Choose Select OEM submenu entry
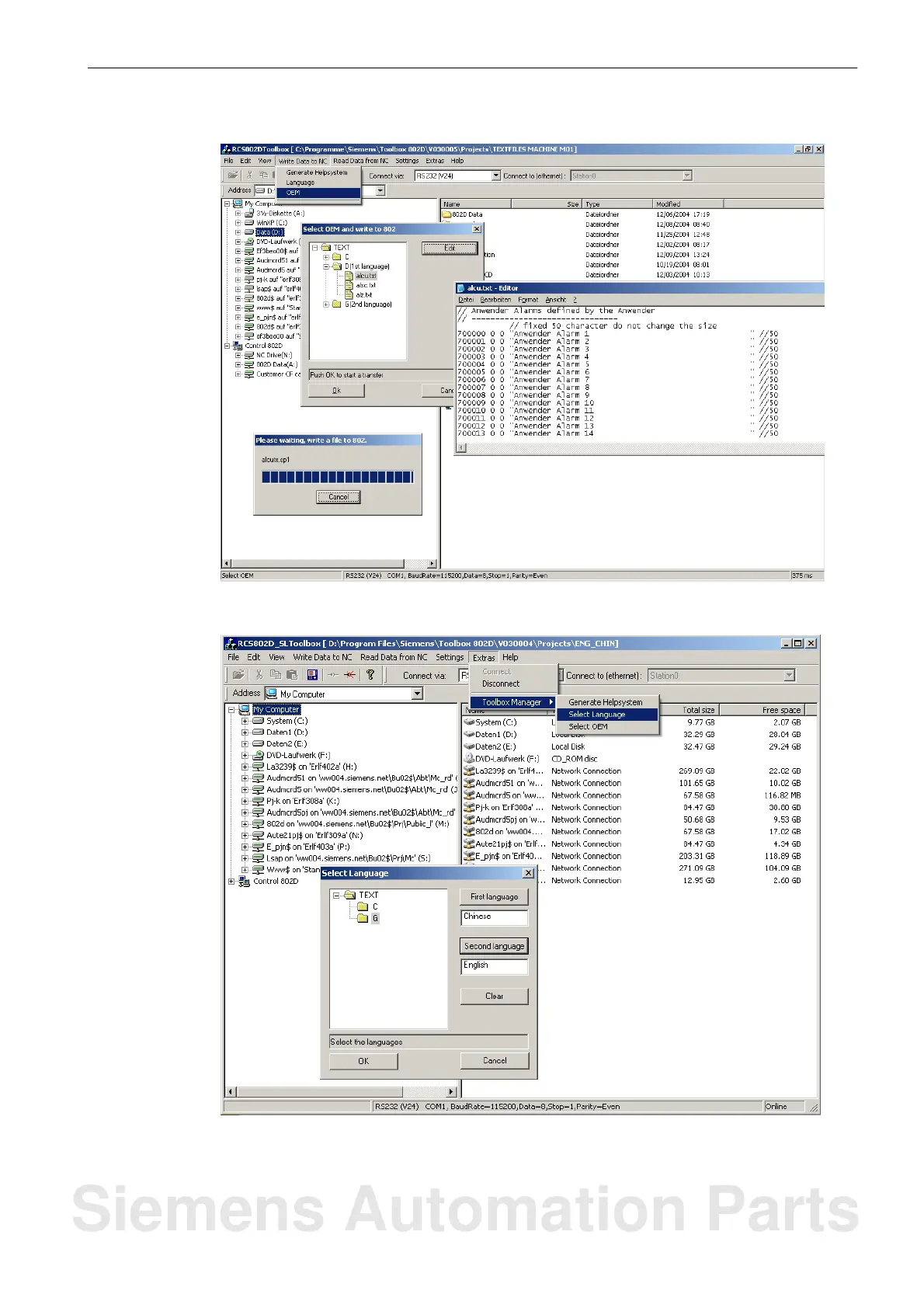 [588, 727]
